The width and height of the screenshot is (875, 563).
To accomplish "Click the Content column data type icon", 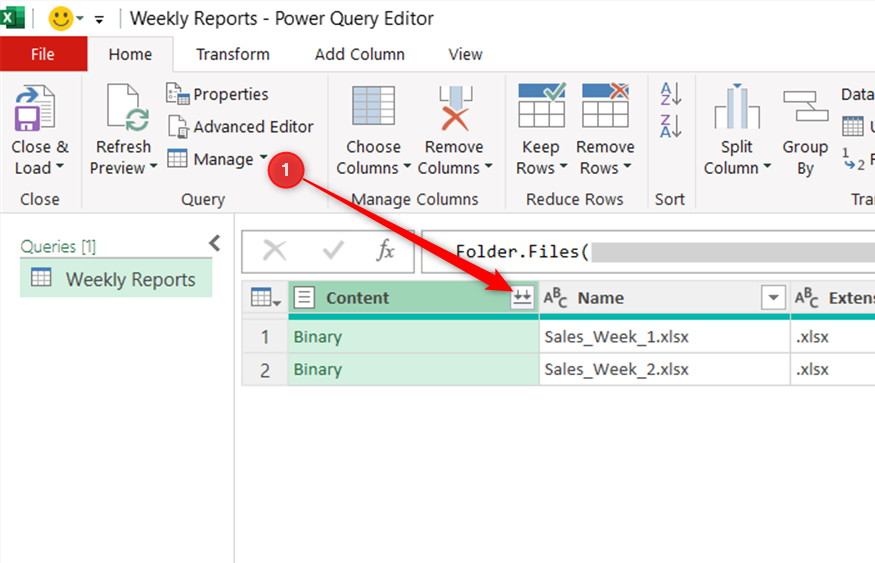I will point(304,297).
